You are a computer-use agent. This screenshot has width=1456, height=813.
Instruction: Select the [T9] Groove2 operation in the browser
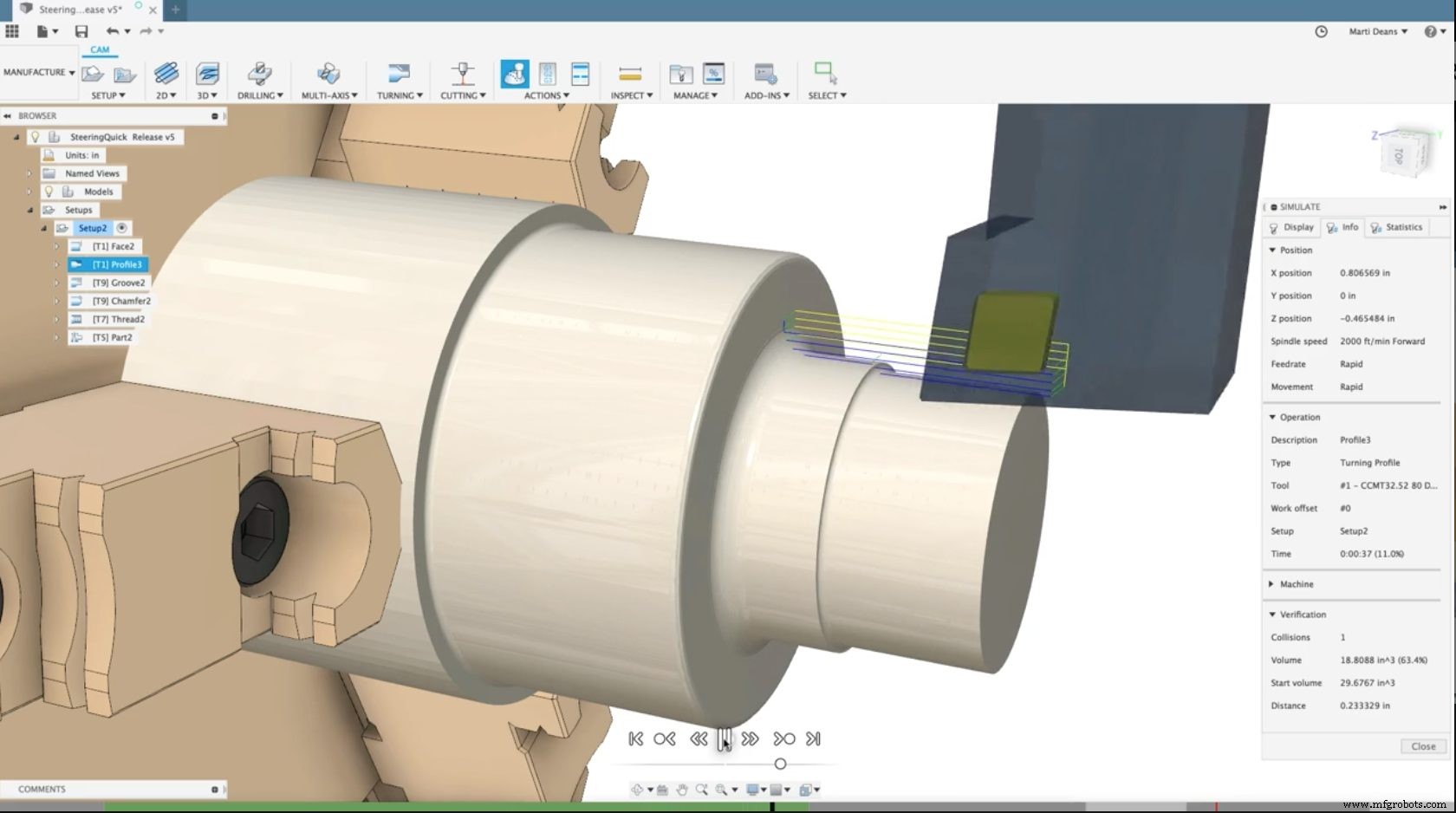[118, 283]
